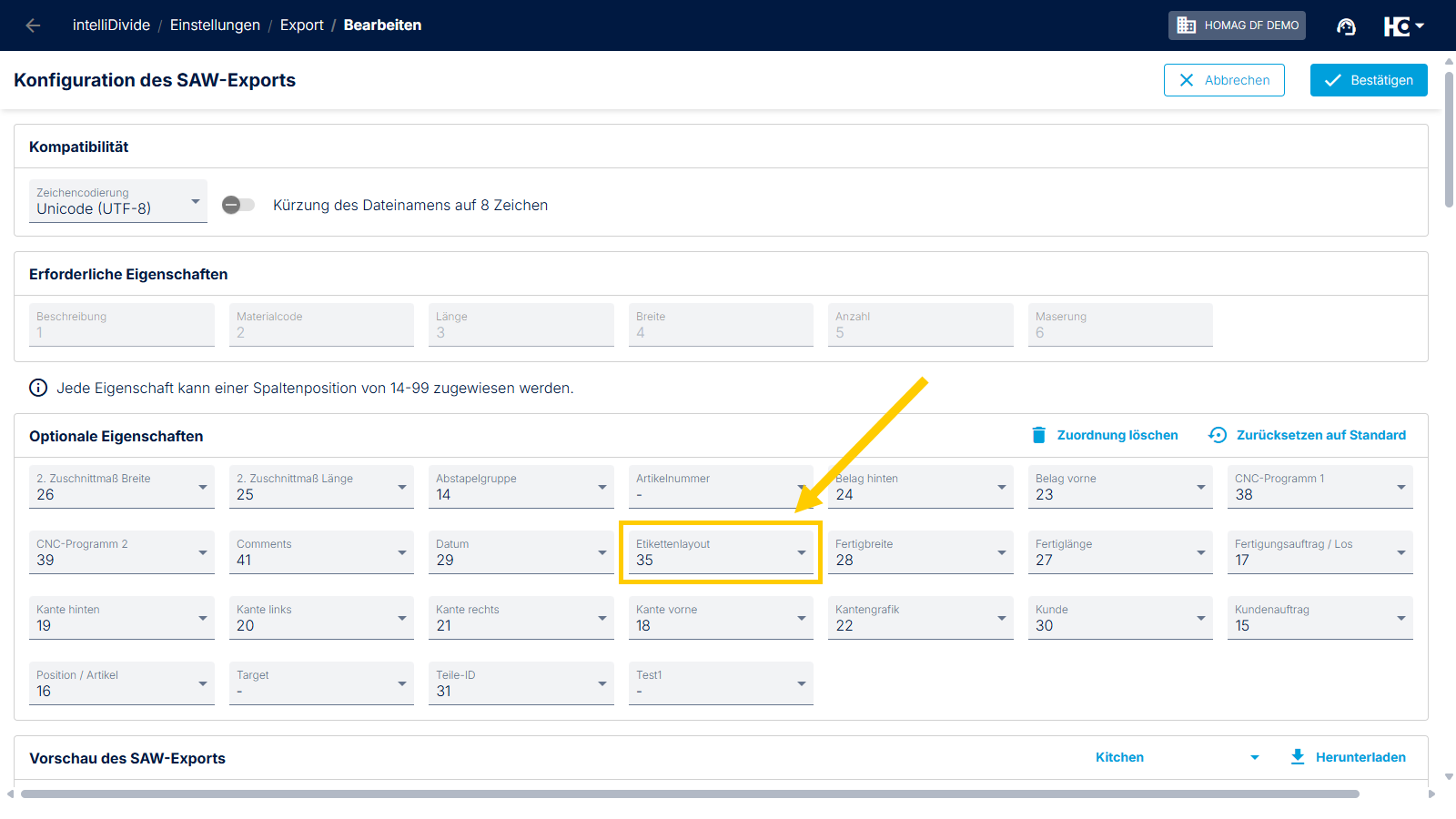Image resolution: width=1456 pixels, height=819 pixels.
Task: Click the horizontal scrollbar at bottom
Action: tap(690, 794)
